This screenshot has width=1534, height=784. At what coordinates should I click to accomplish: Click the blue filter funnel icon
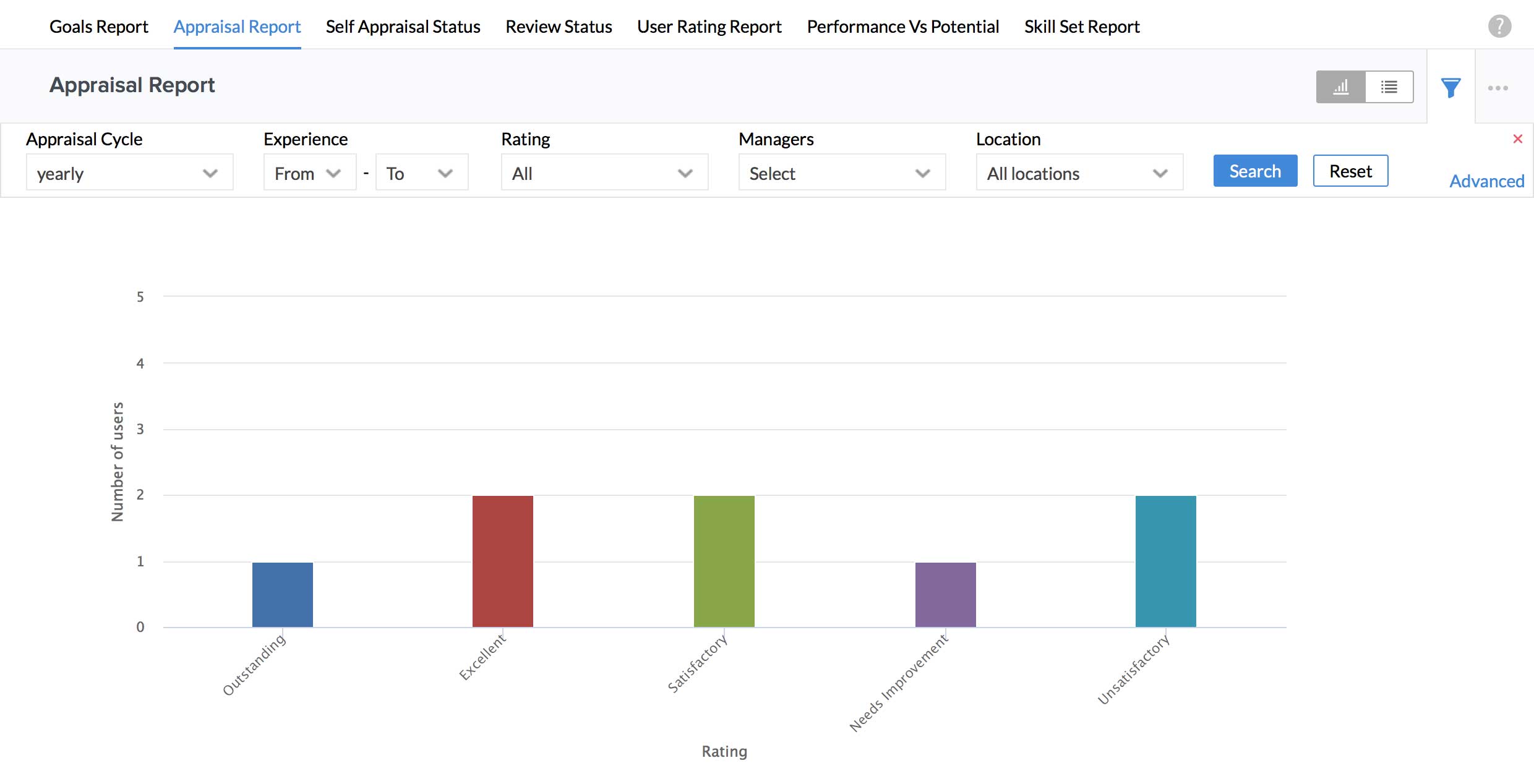1450,88
